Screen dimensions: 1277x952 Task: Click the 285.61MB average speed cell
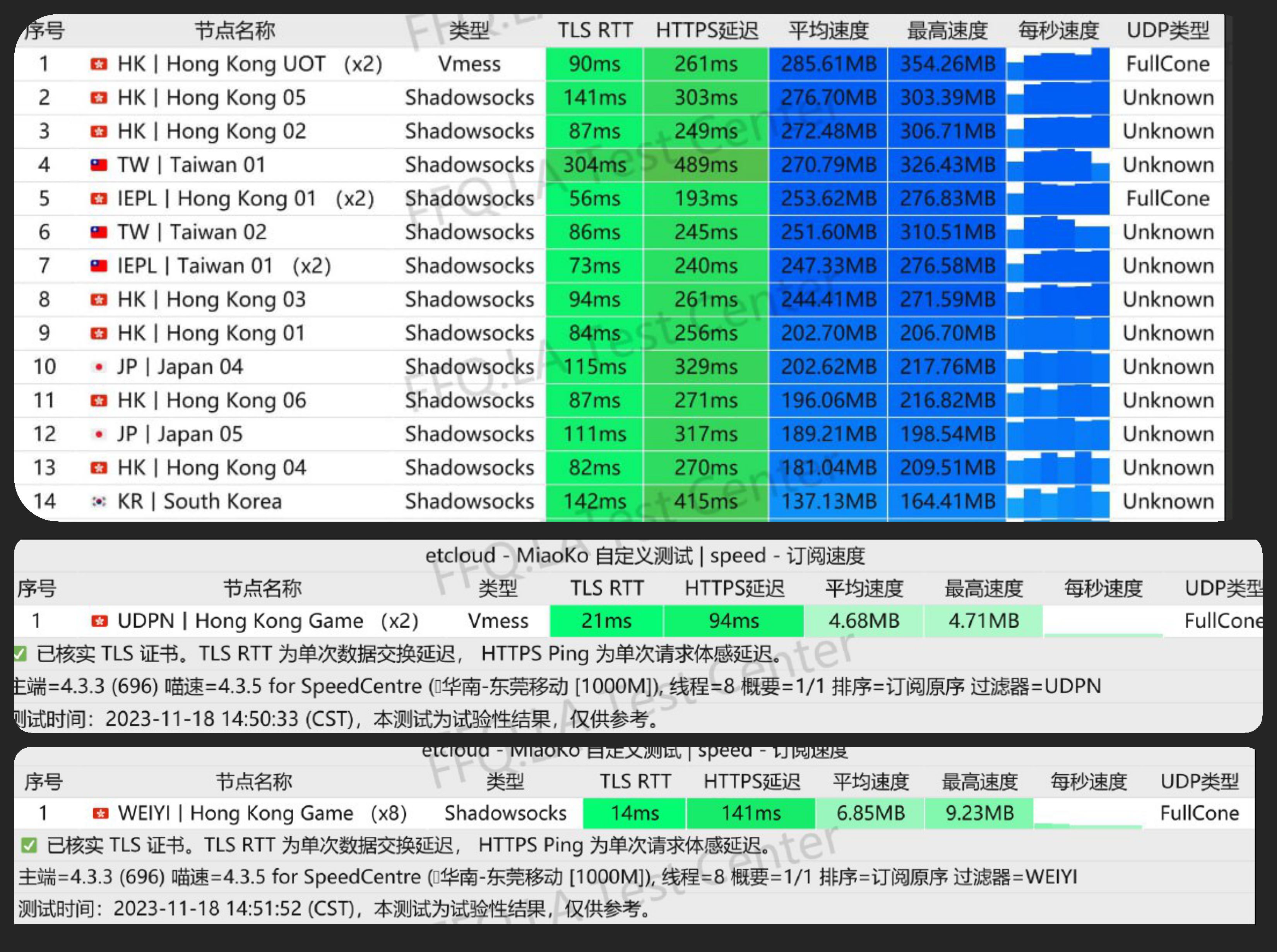click(828, 64)
